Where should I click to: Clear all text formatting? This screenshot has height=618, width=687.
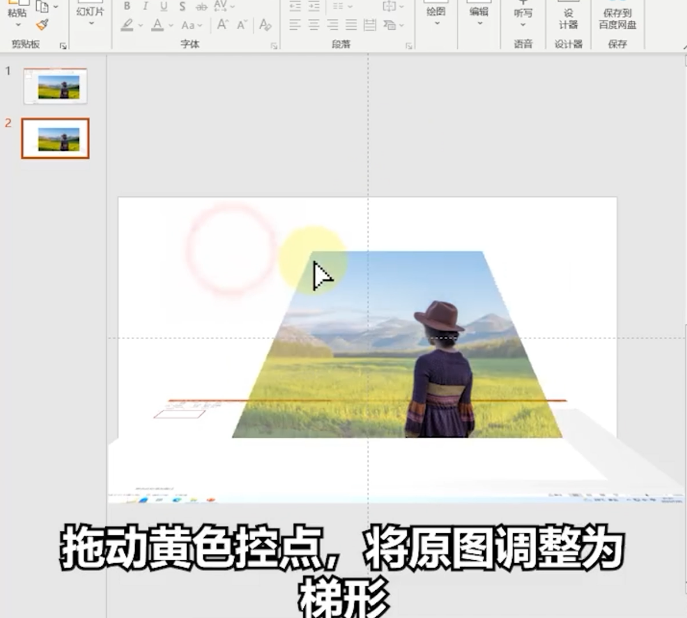(265, 25)
